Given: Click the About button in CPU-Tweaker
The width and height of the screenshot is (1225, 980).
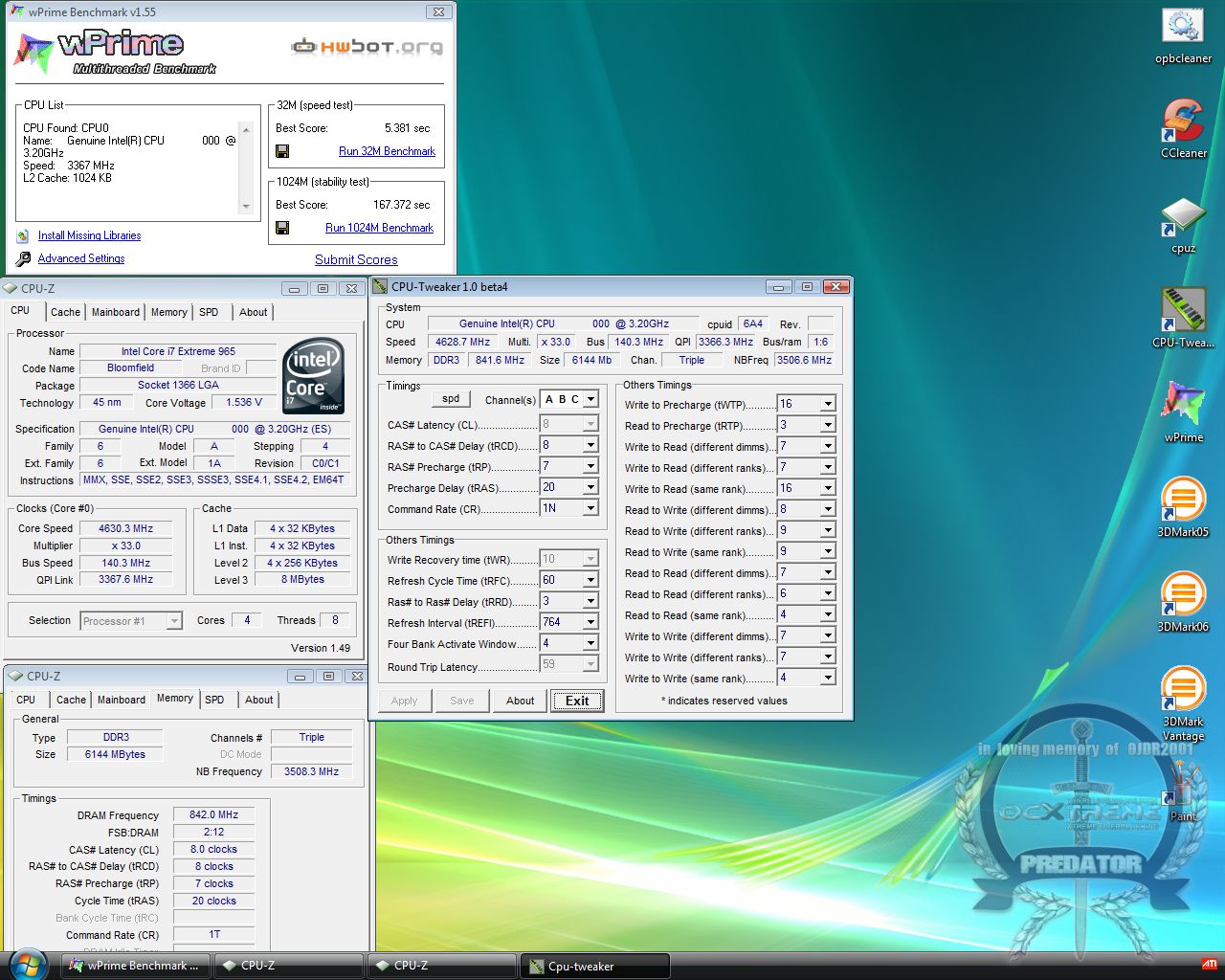Looking at the screenshot, I should pos(520,701).
